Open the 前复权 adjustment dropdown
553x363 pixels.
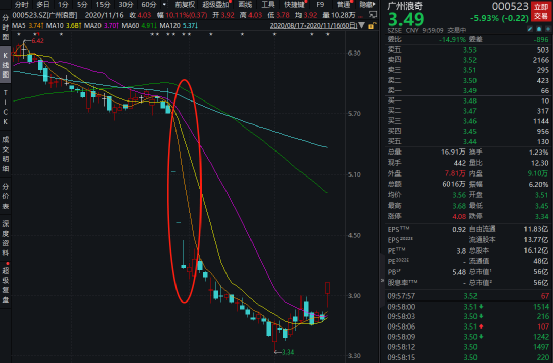[x=185, y=5]
